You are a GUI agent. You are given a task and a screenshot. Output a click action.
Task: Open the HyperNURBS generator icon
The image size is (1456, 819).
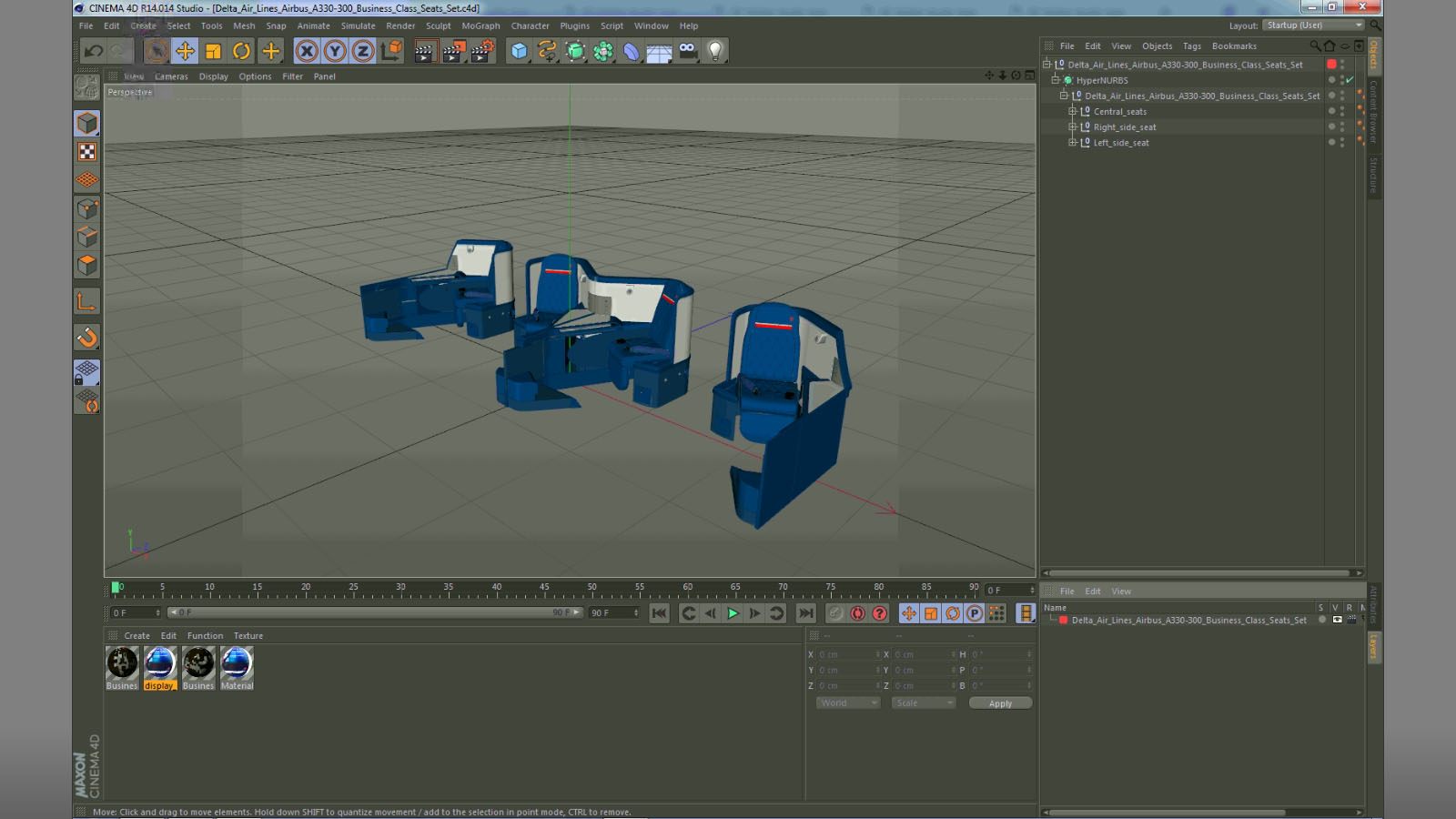click(x=575, y=51)
